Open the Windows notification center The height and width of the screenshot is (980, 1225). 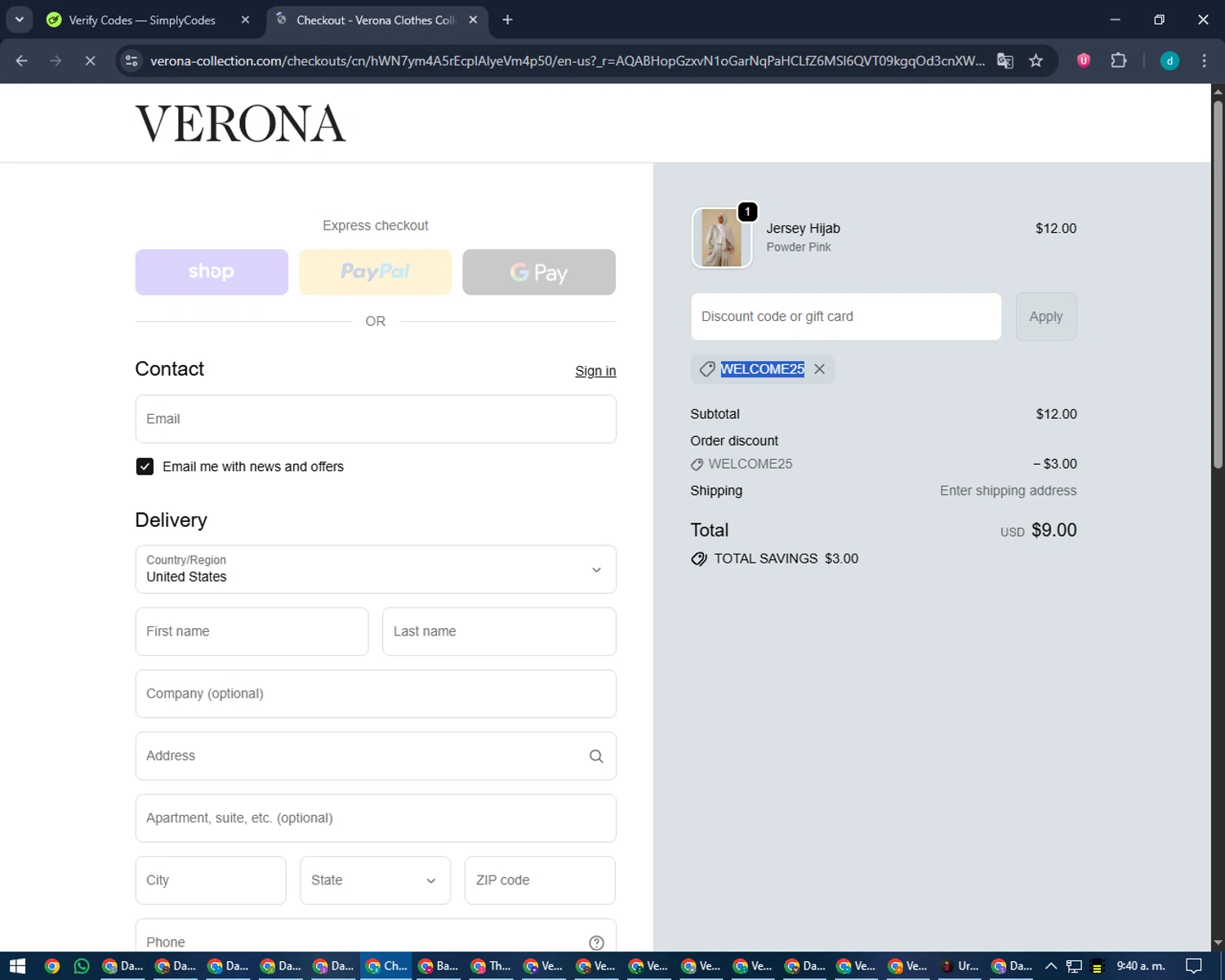coord(1194,966)
